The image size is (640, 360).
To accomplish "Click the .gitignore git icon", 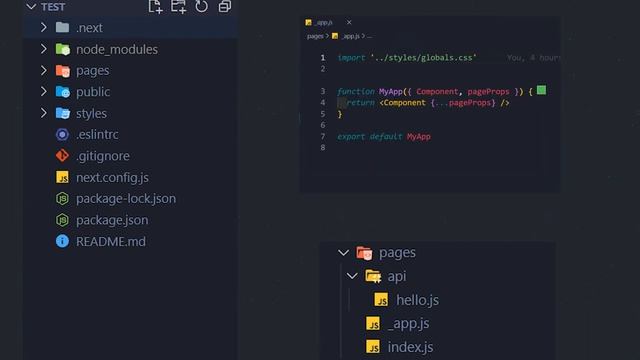I will (62, 156).
